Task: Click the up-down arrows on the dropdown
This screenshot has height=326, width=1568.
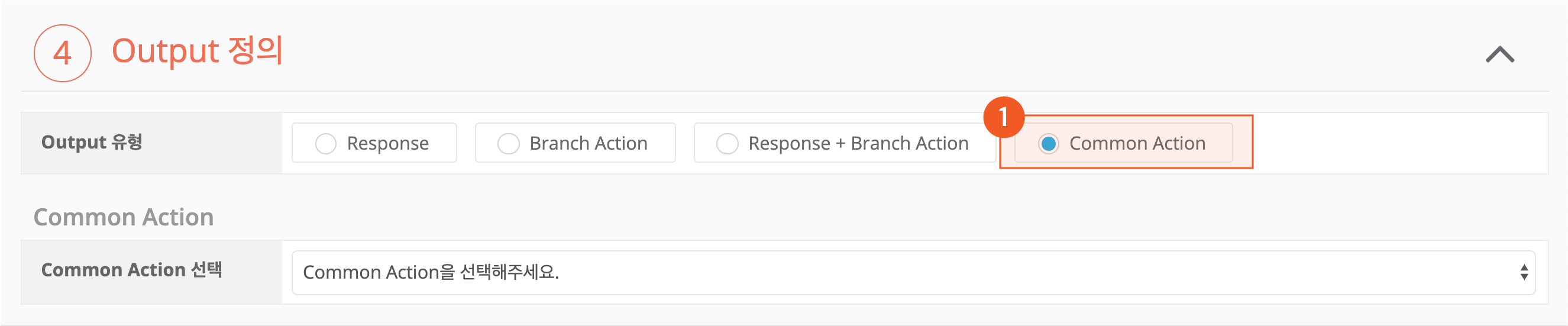Action: click(x=1524, y=272)
